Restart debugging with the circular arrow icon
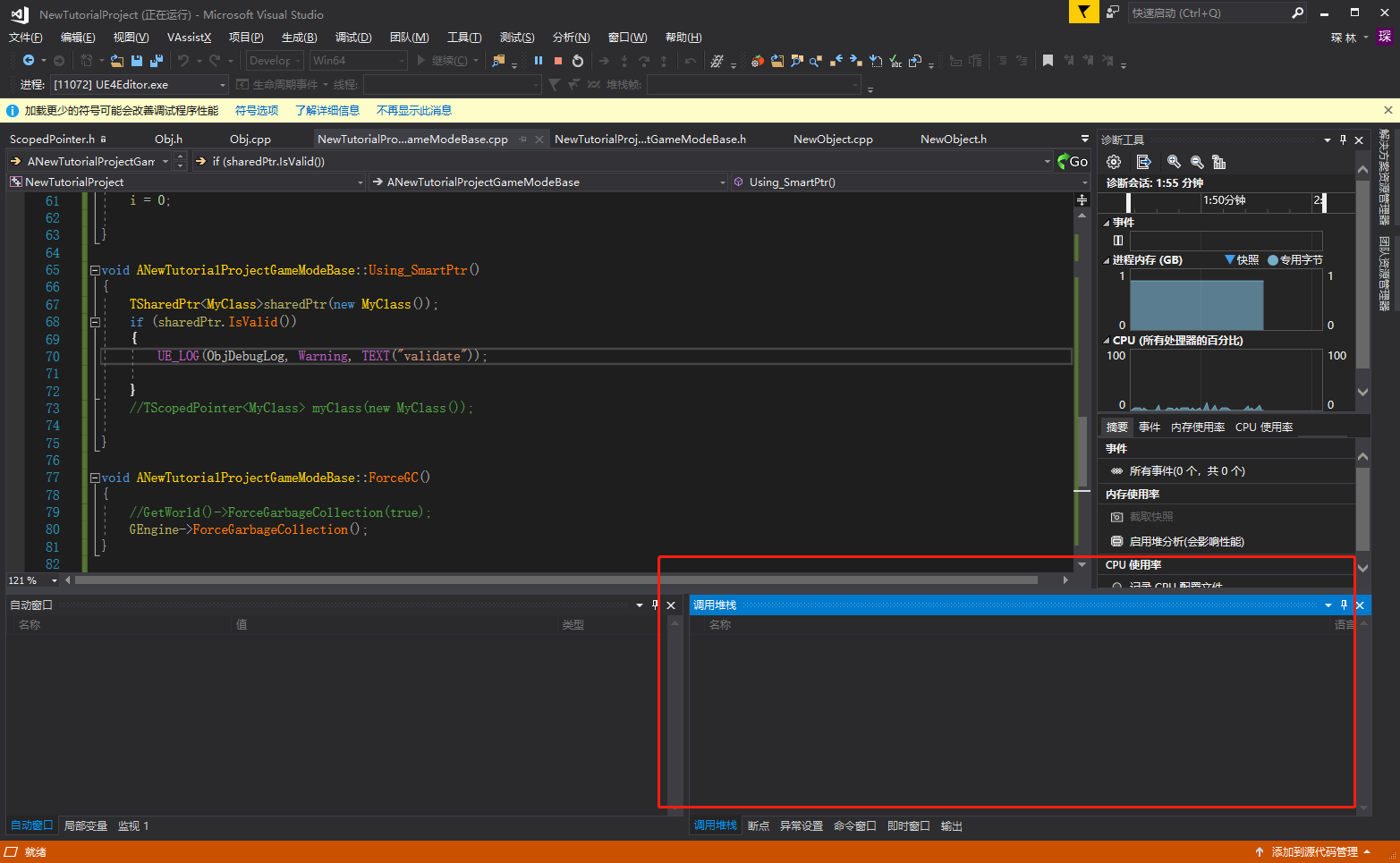The height and width of the screenshot is (863, 1400). pos(577,61)
